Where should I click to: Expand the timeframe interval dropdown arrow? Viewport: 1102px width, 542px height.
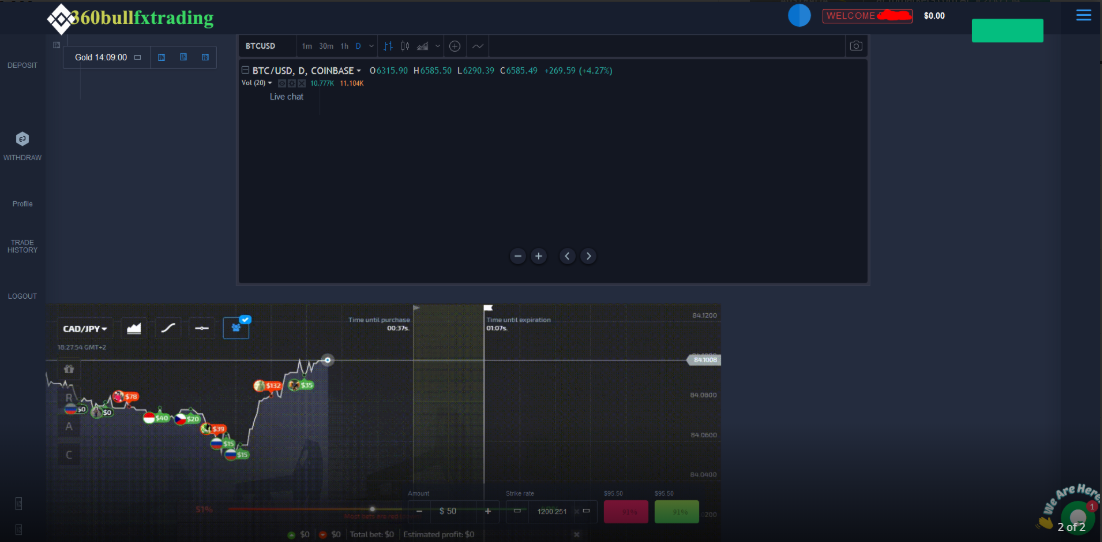tap(372, 46)
